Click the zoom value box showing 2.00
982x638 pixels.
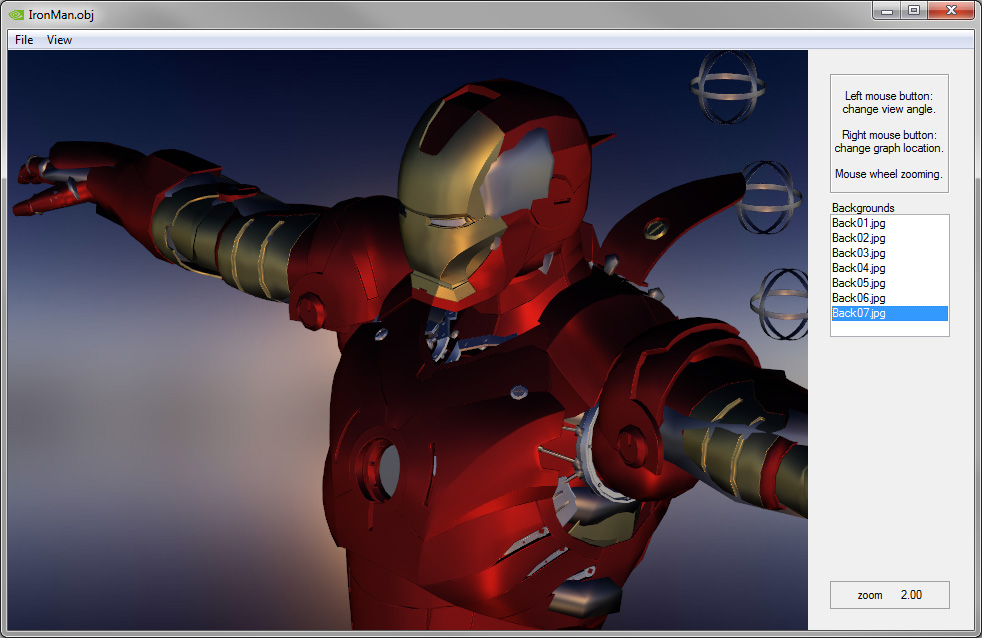(889, 594)
